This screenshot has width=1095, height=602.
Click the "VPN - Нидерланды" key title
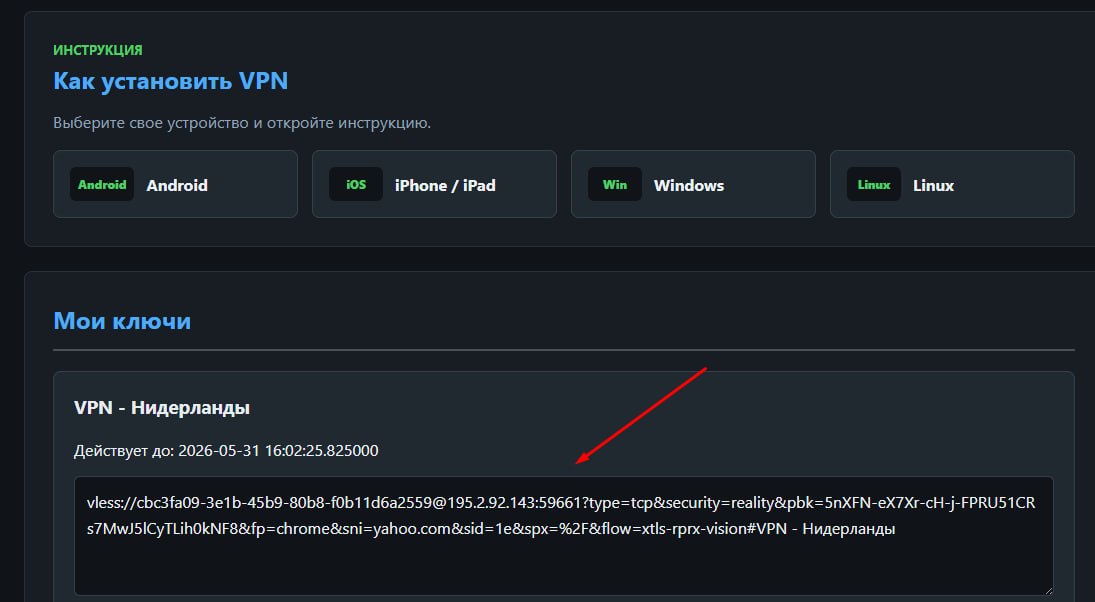click(x=162, y=407)
